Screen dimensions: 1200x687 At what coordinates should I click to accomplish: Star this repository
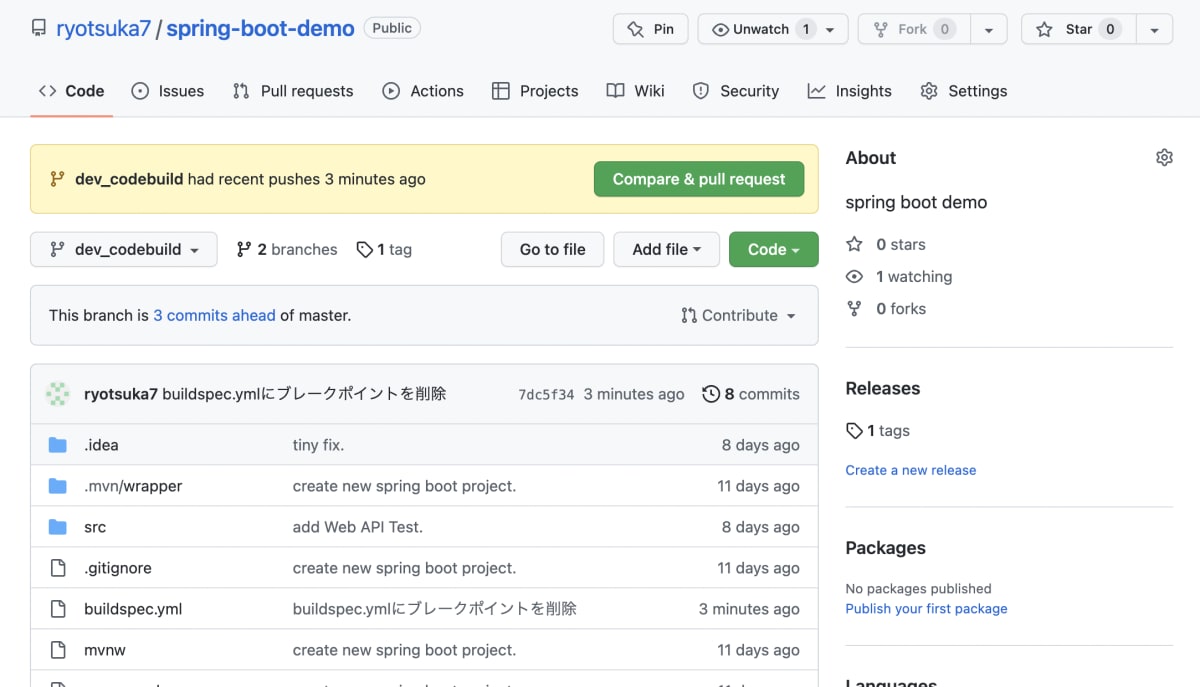(x=1078, y=29)
